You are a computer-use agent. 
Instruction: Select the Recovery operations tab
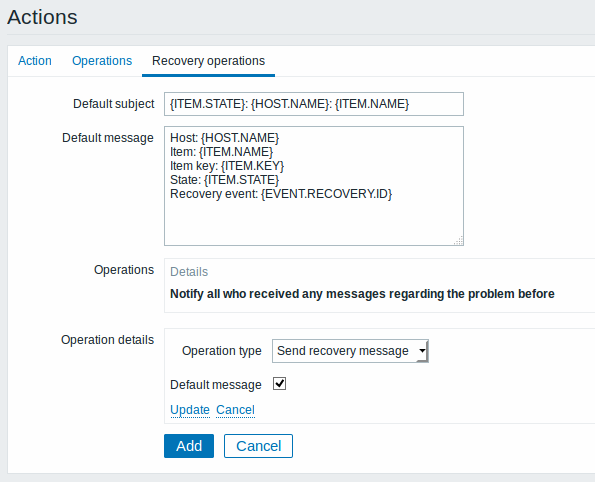[208, 61]
